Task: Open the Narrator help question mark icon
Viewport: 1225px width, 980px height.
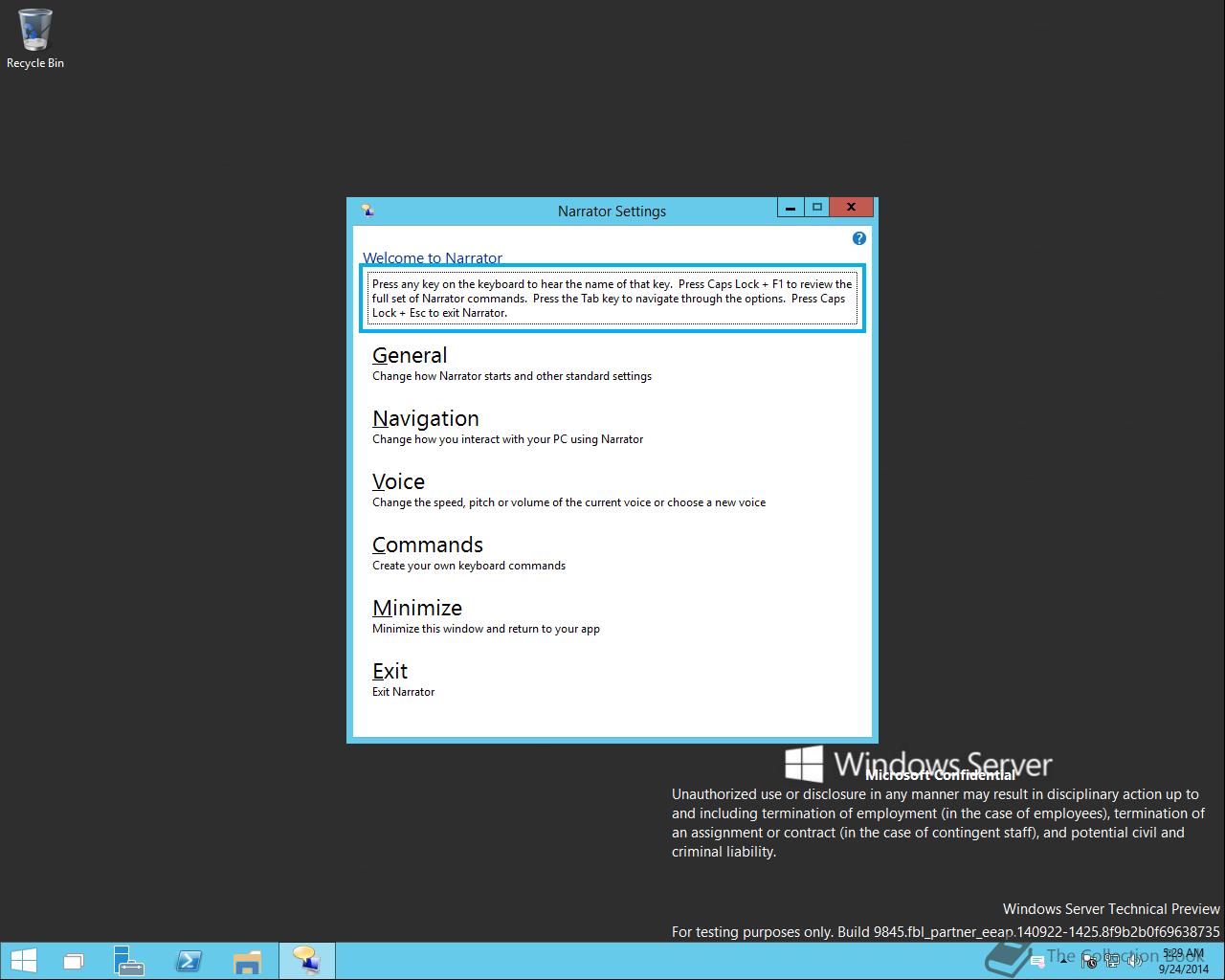Action: pos(858,238)
